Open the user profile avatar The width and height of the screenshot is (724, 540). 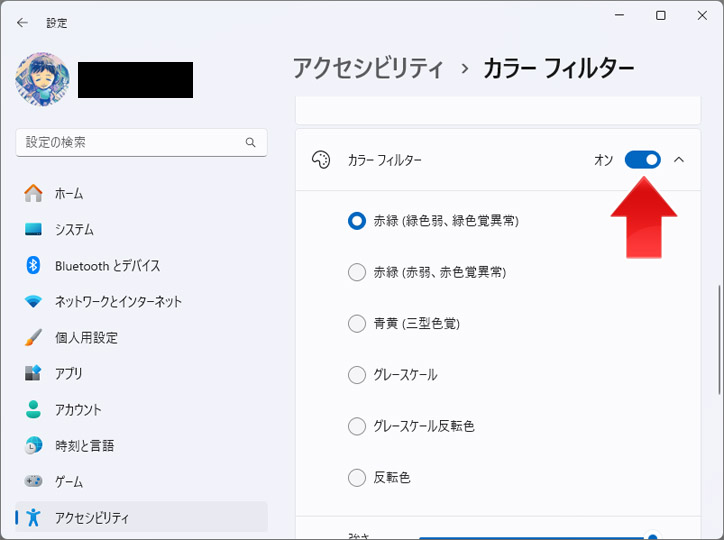tap(42, 79)
